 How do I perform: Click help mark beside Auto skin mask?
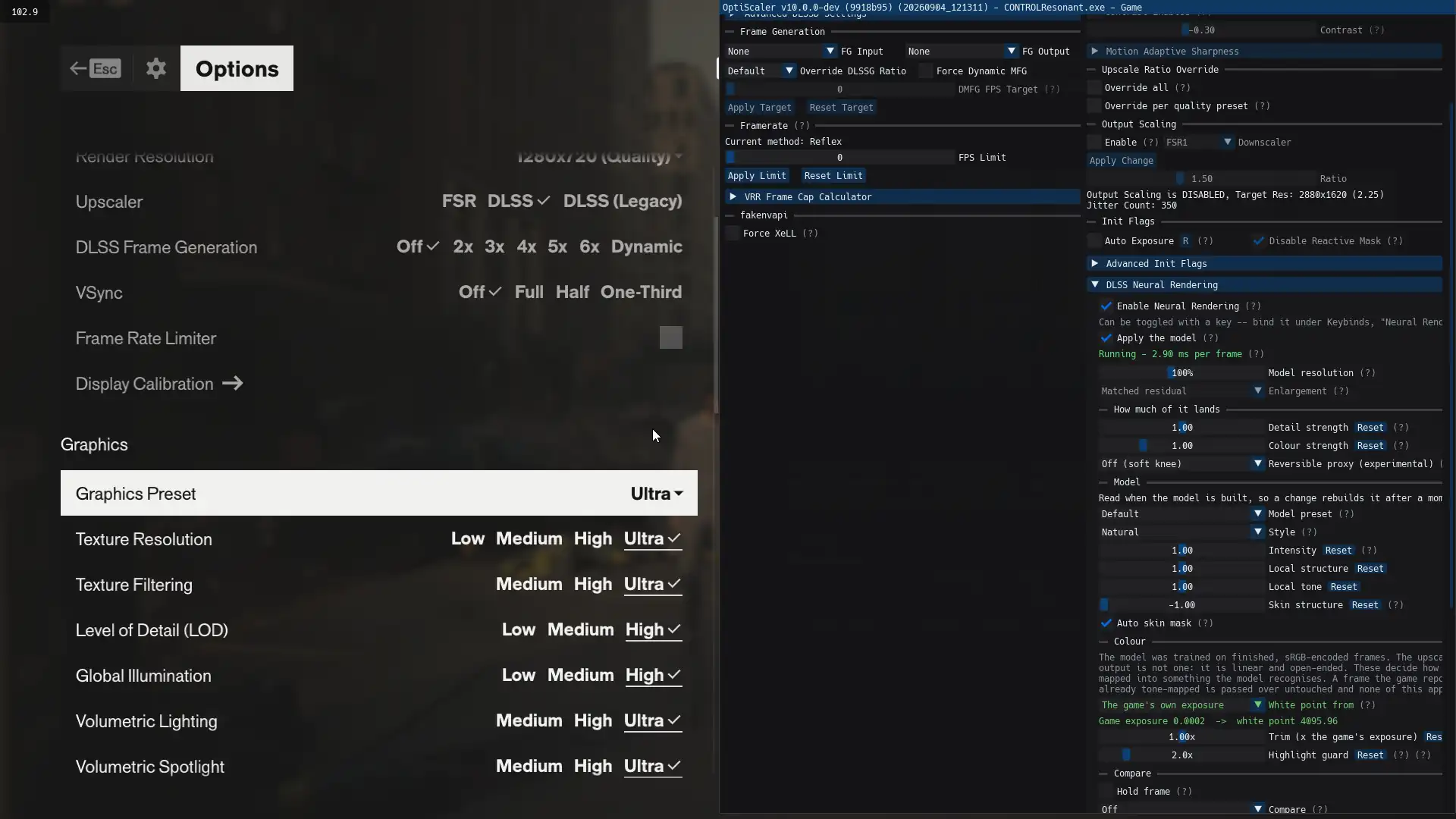[1205, 623]
